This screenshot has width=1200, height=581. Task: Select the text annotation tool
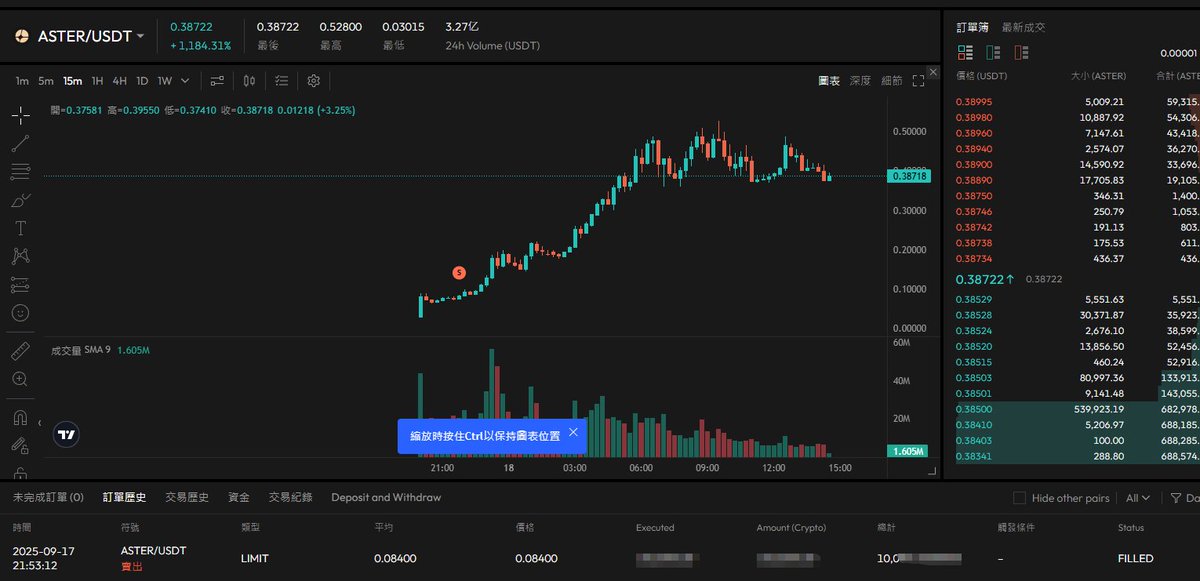click(20, 228)
